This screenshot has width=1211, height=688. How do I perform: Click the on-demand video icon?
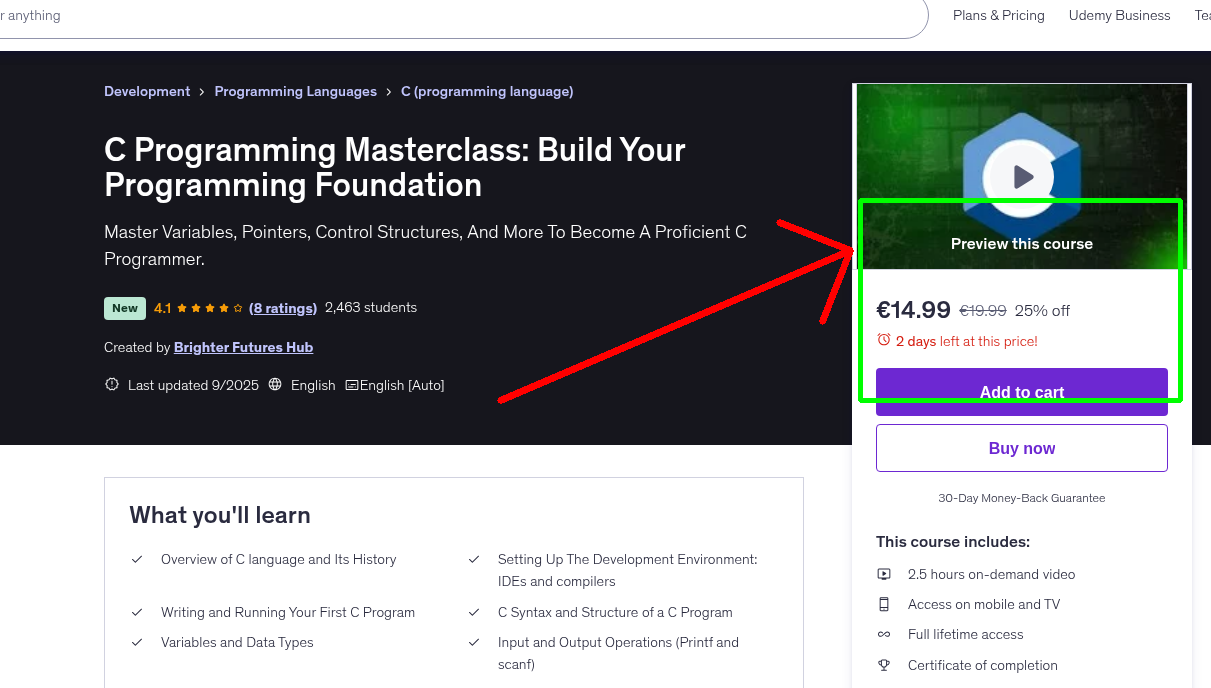tap(884, 574)
